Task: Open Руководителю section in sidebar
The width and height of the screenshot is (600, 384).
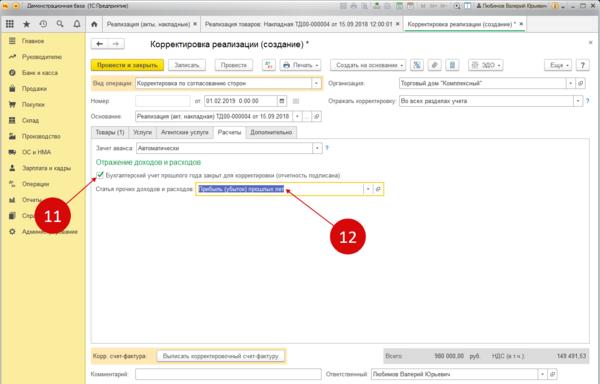Action: click(42, 57)
